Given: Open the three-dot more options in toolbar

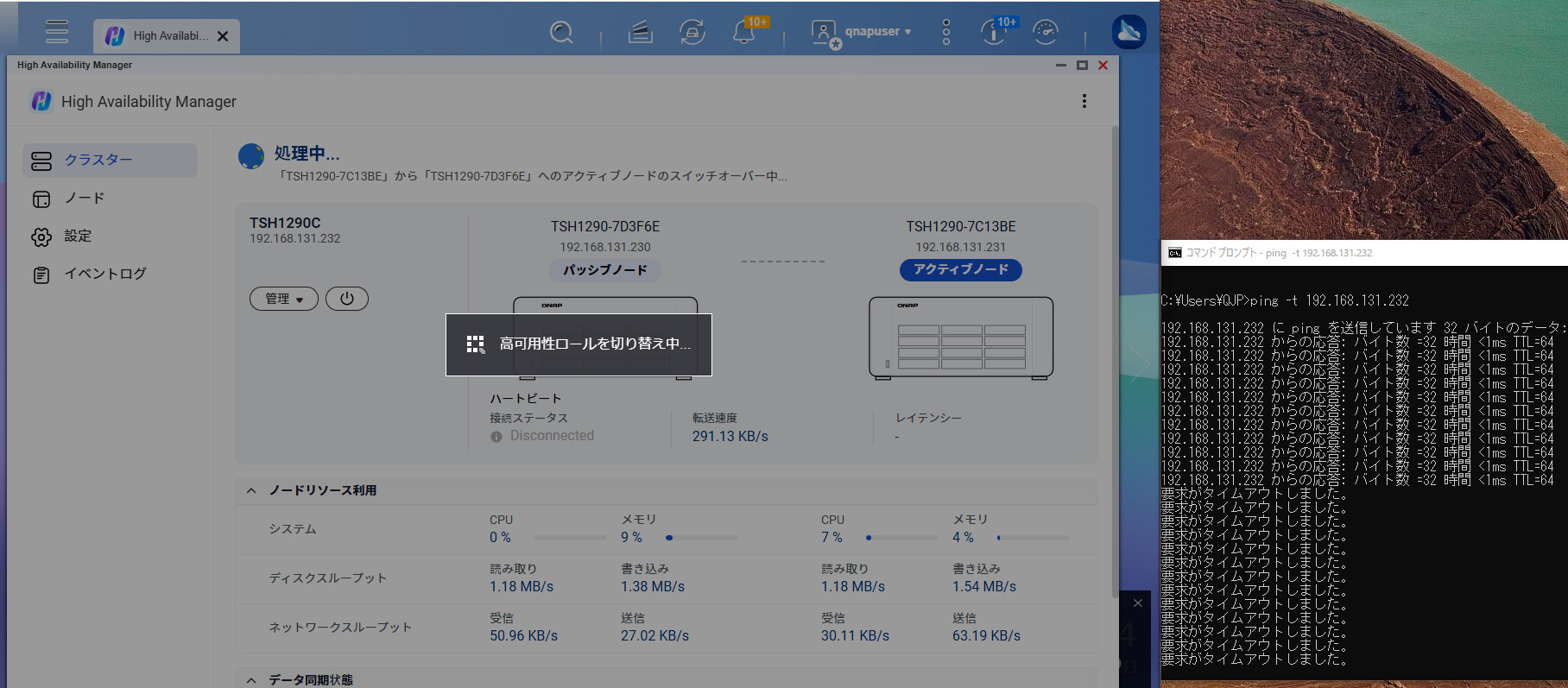Looking at the screenshot, I should (946, 32).
